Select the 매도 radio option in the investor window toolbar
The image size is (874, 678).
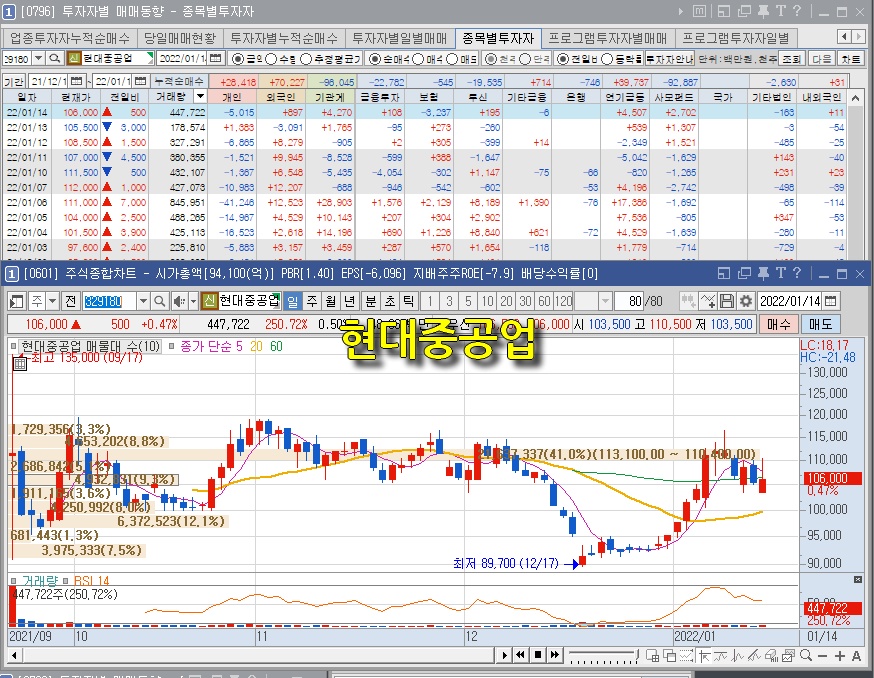pos(452,59)
